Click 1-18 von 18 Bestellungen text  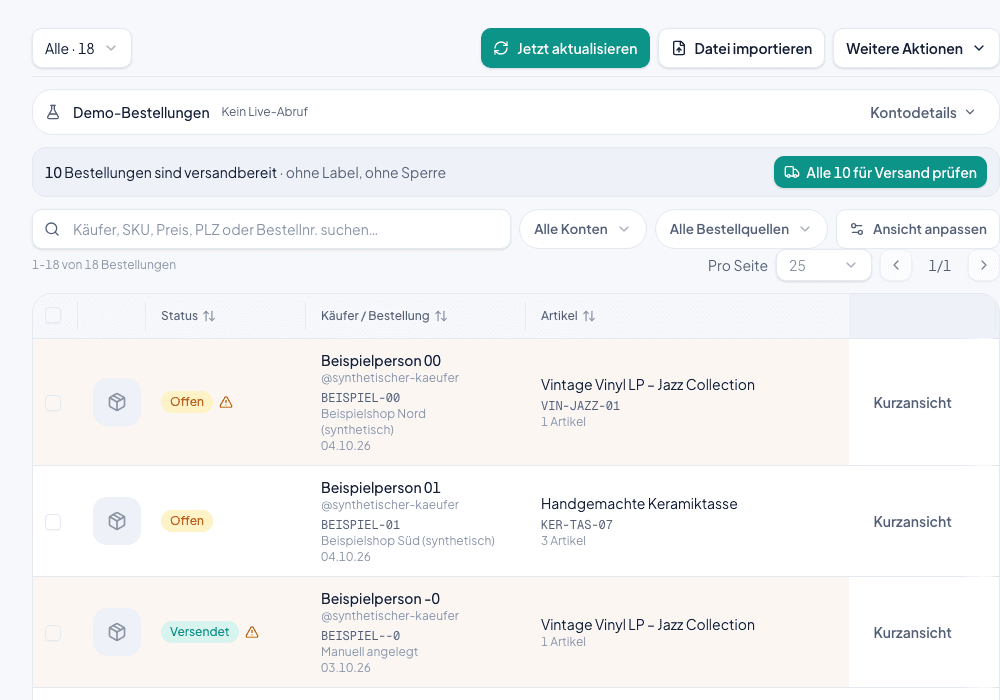104,265
